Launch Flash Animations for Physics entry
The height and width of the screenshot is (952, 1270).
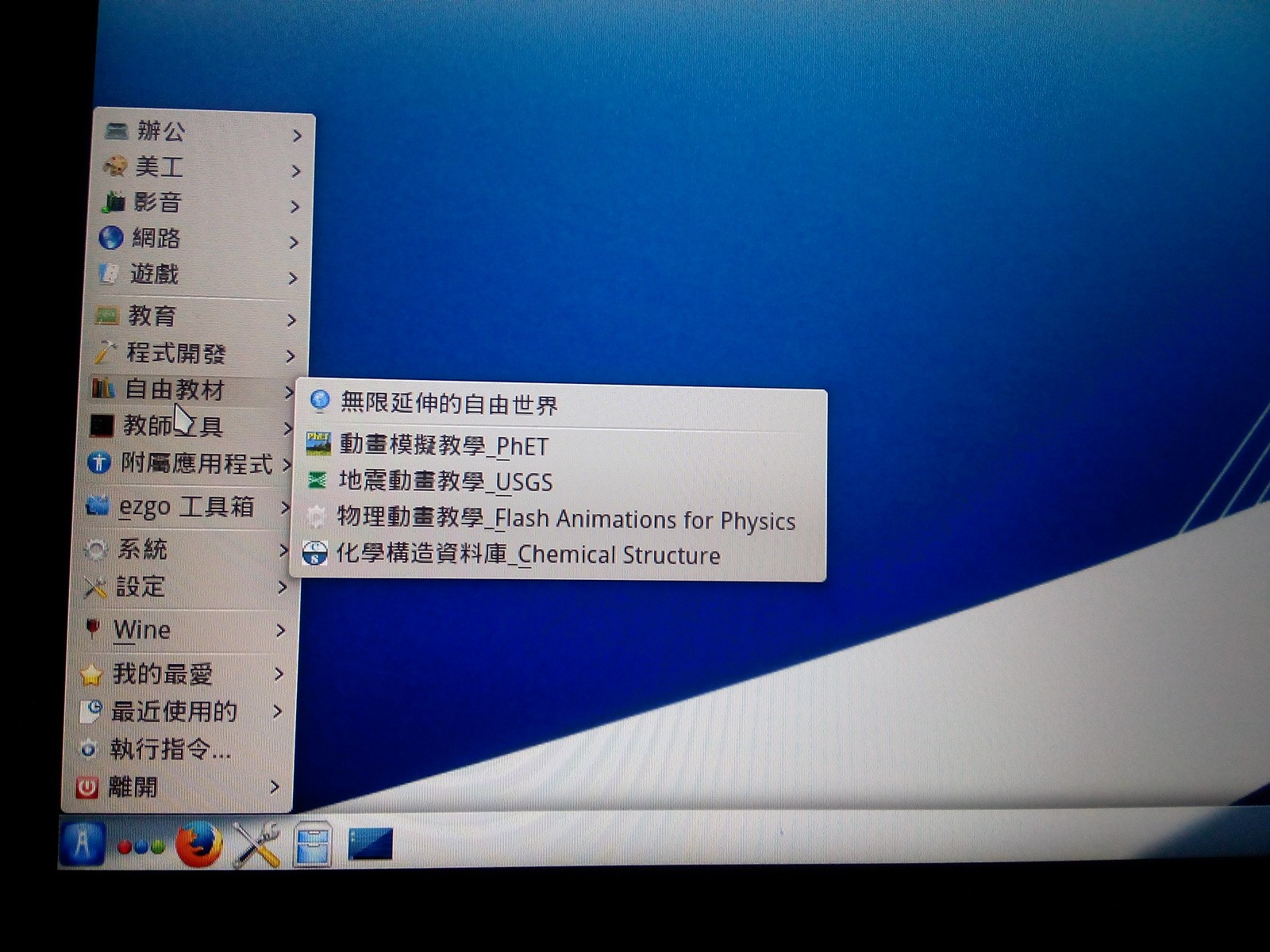[565, 519]
